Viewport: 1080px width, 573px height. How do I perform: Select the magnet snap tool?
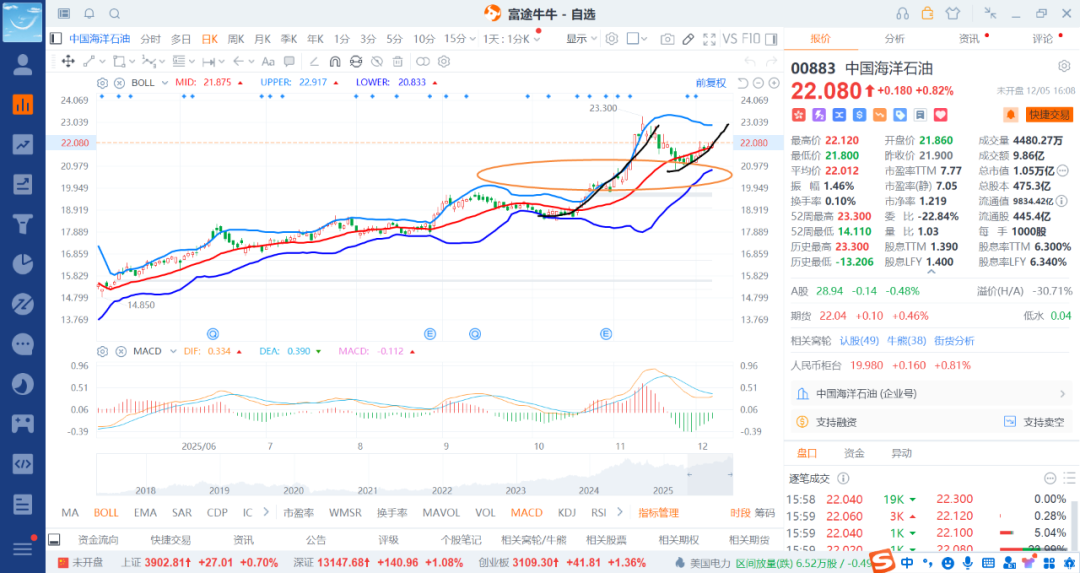pyautogui.click(x=335, y=61)
